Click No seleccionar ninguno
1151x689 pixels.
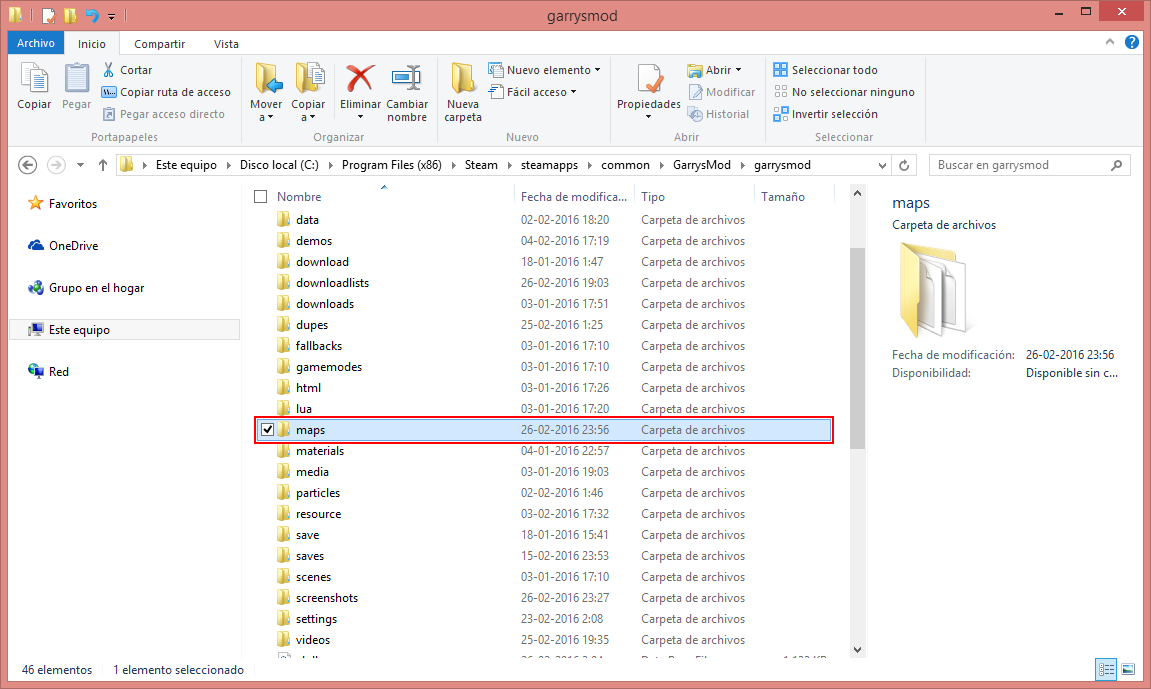tap(844, 92)
